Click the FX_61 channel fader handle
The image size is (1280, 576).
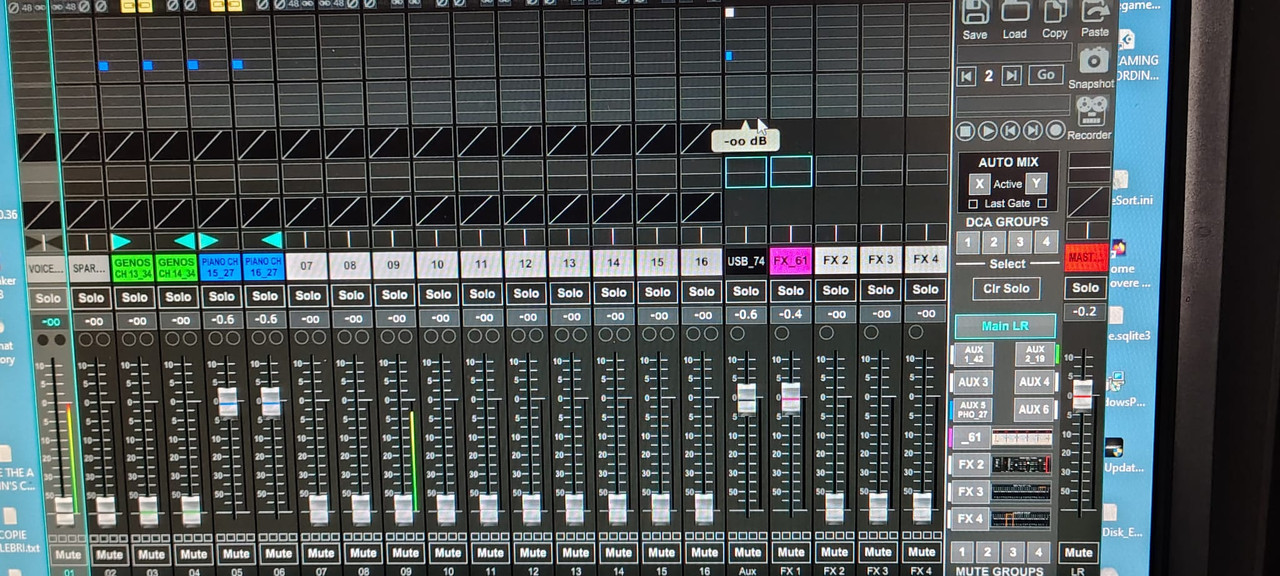pyautogui.click(x=791, y=397)
